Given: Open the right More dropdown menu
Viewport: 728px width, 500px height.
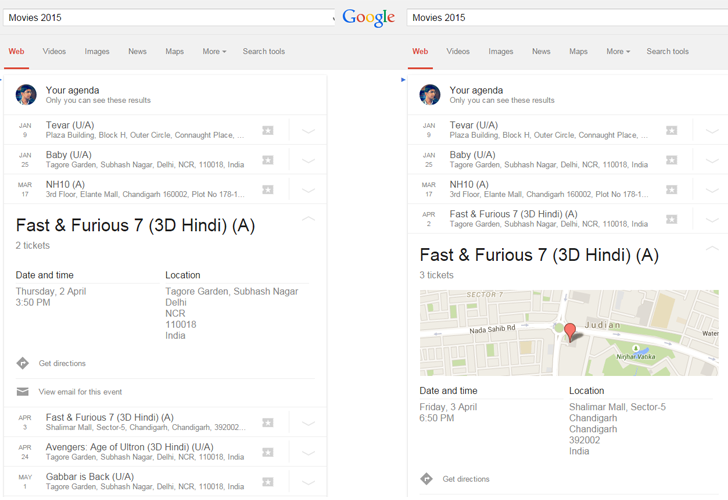Looking at the screenshot, I should pyautogui.click(x=618, y=52).
